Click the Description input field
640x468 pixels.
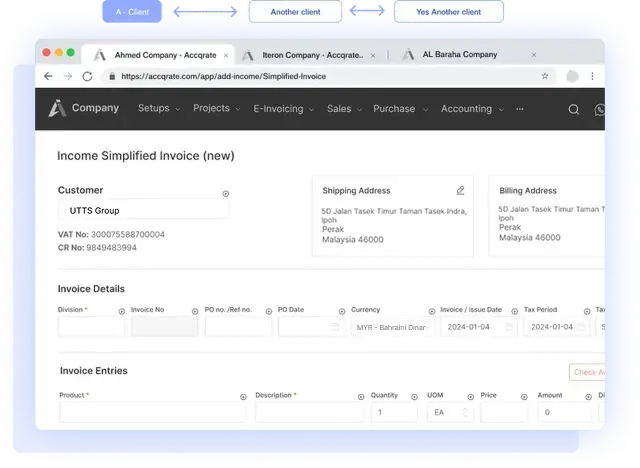pos(309,413)
